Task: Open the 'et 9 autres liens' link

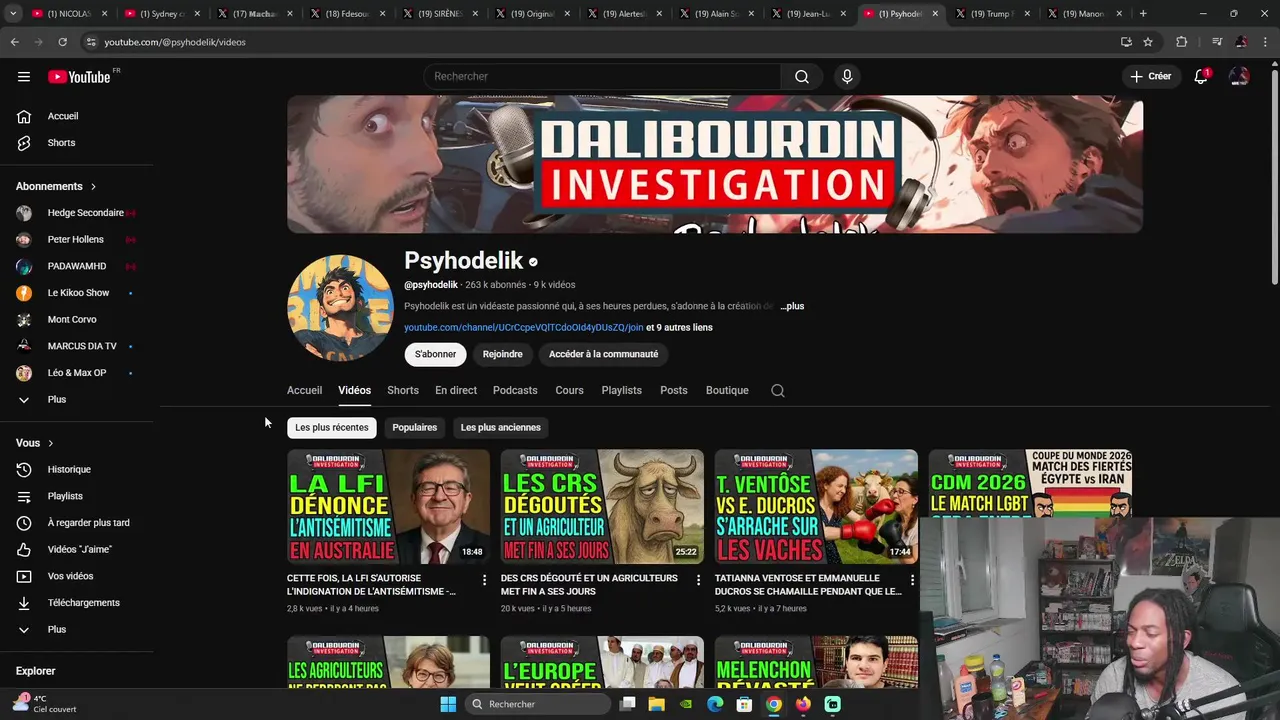Action: coord(679,328)
